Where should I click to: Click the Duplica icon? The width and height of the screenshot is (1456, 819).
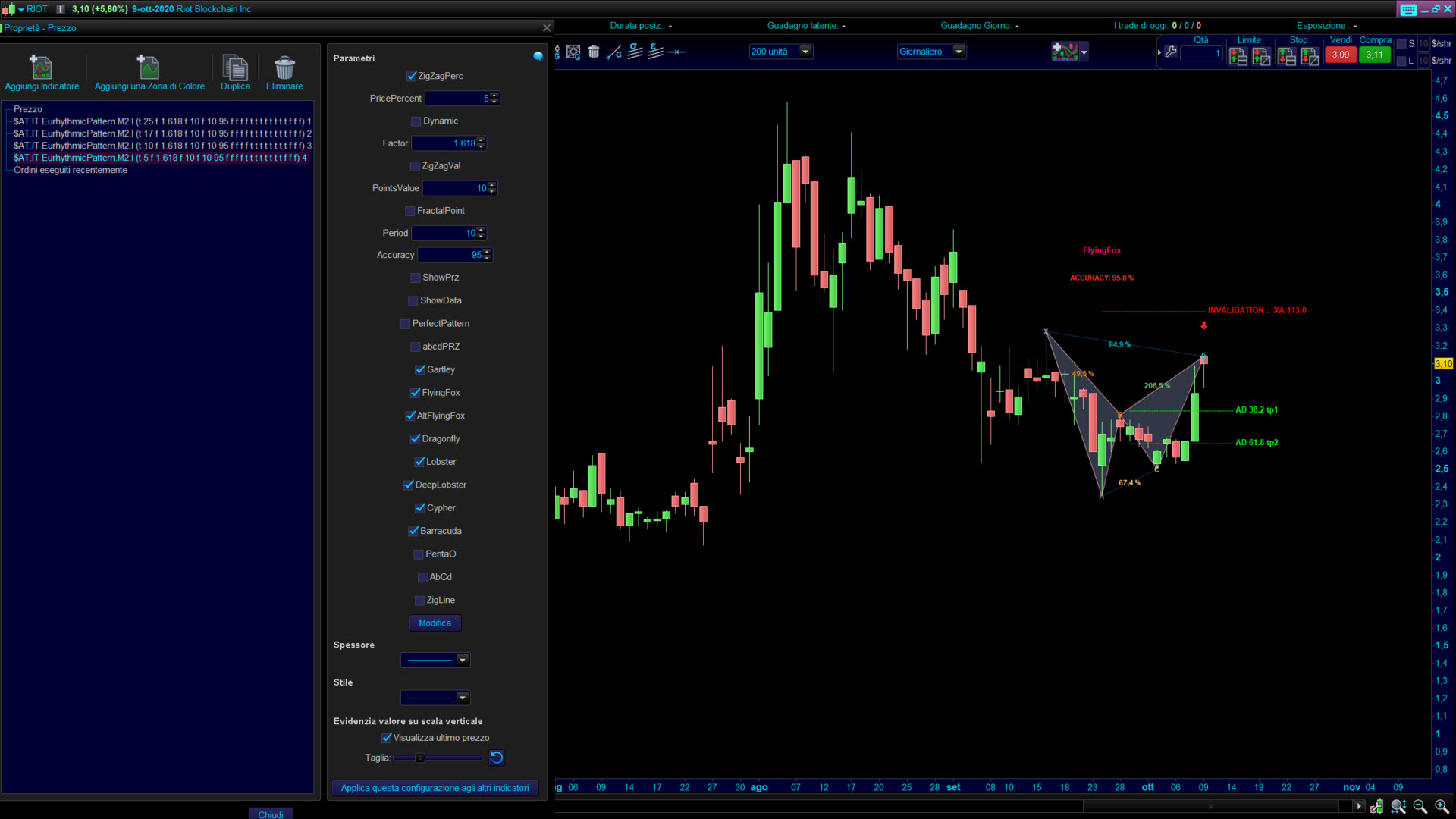235,68
